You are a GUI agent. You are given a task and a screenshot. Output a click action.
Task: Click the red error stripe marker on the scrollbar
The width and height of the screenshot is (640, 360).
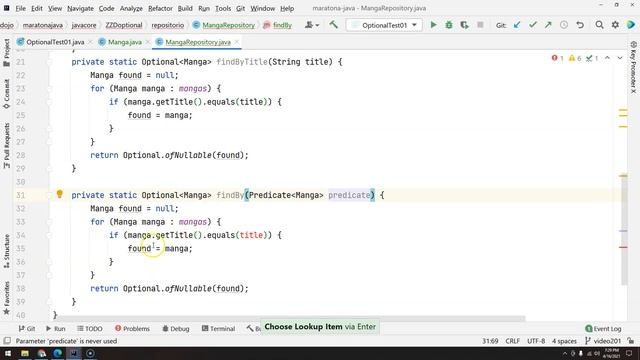[623, 247]
